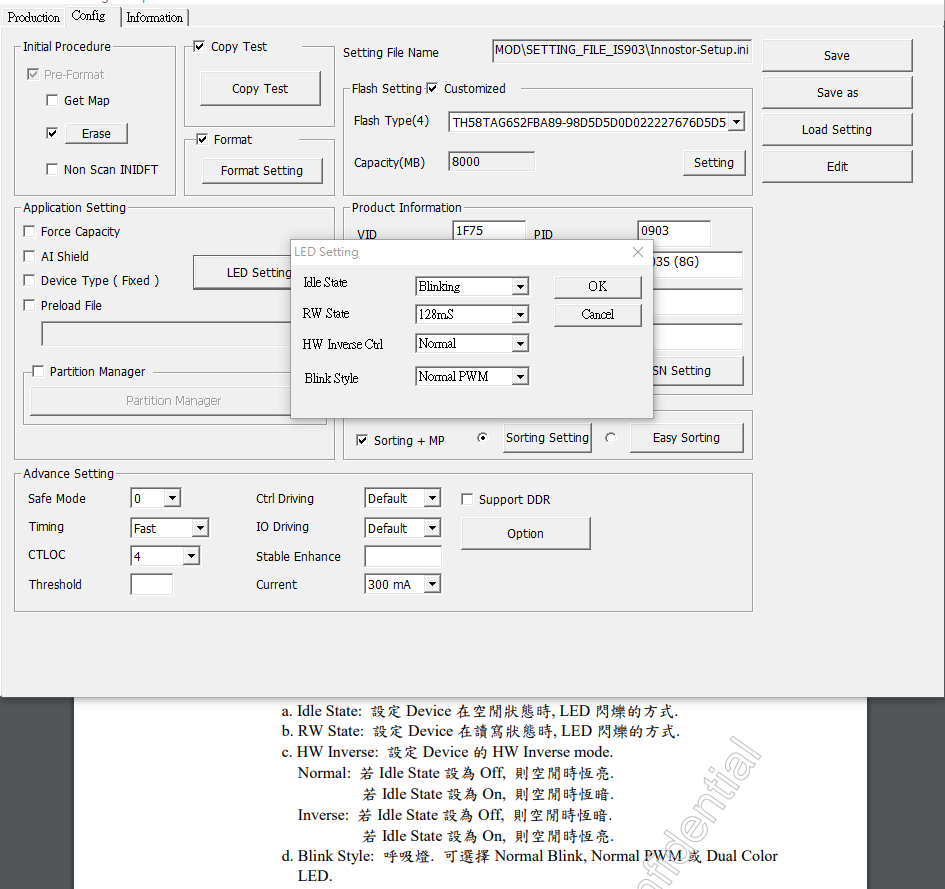The image size is (945, 889).
Task: Click the Capacity(MB) field
Action: 491,162
